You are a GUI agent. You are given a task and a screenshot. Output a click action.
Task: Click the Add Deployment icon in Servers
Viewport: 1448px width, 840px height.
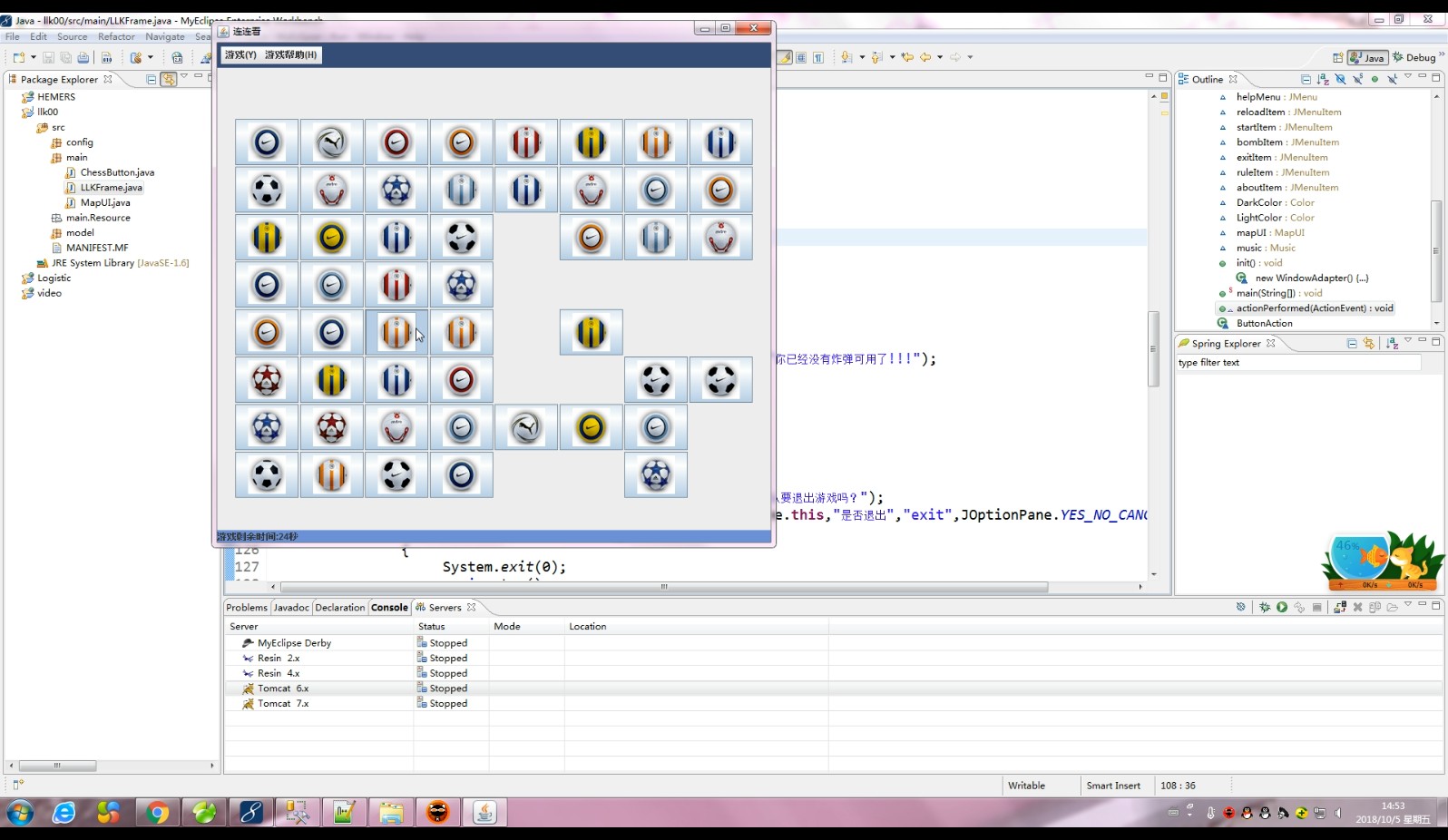tap(1340, 607)
